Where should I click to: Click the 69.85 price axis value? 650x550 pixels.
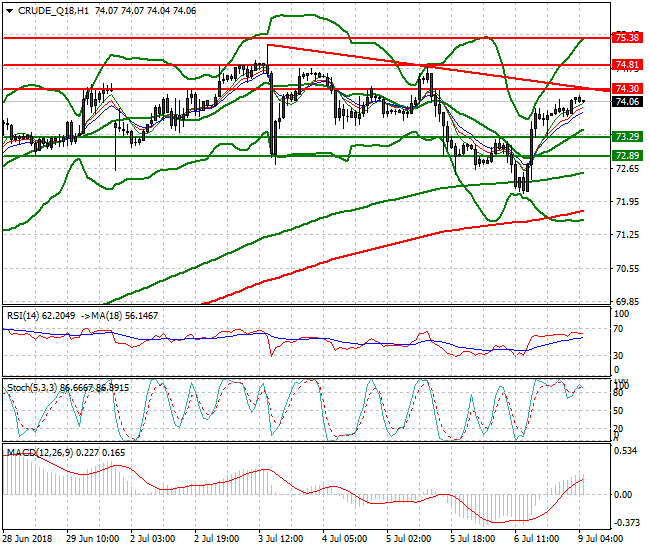[x=627, y=302]
